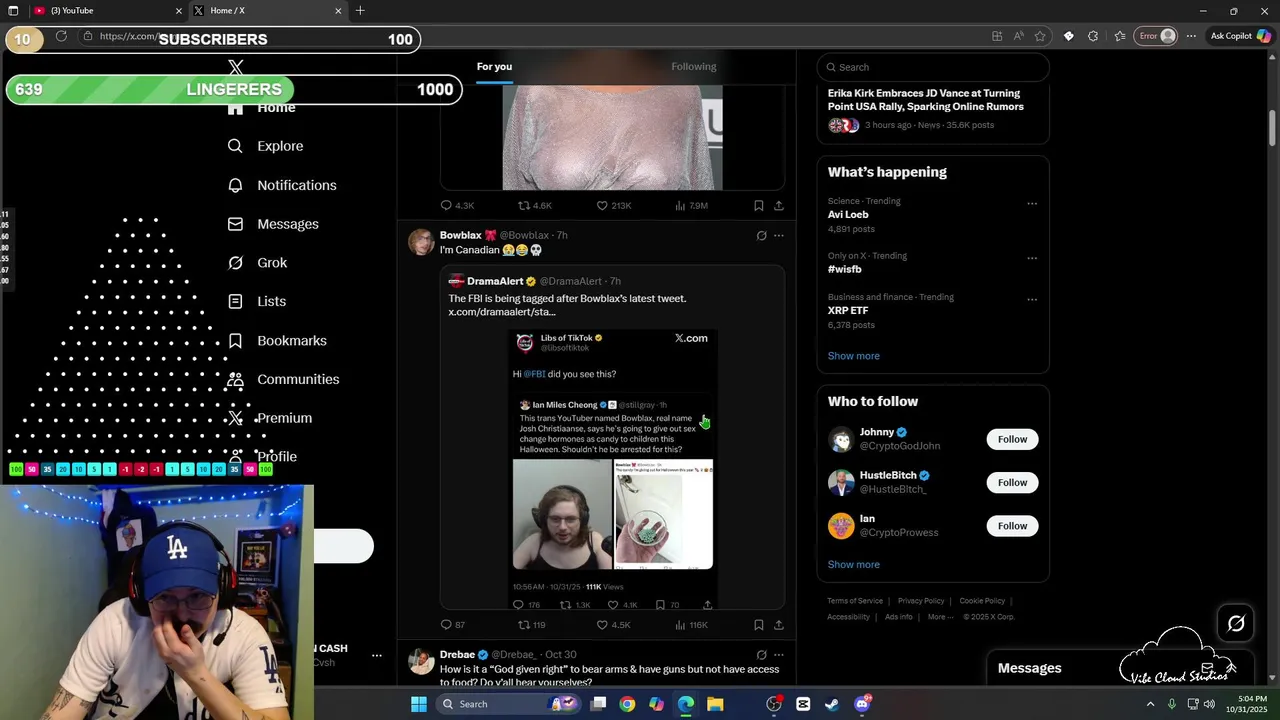Image resolution: width=1280 pixels, height=720 pixels.
Task: Switch to the Following tab
Action: 694,67
